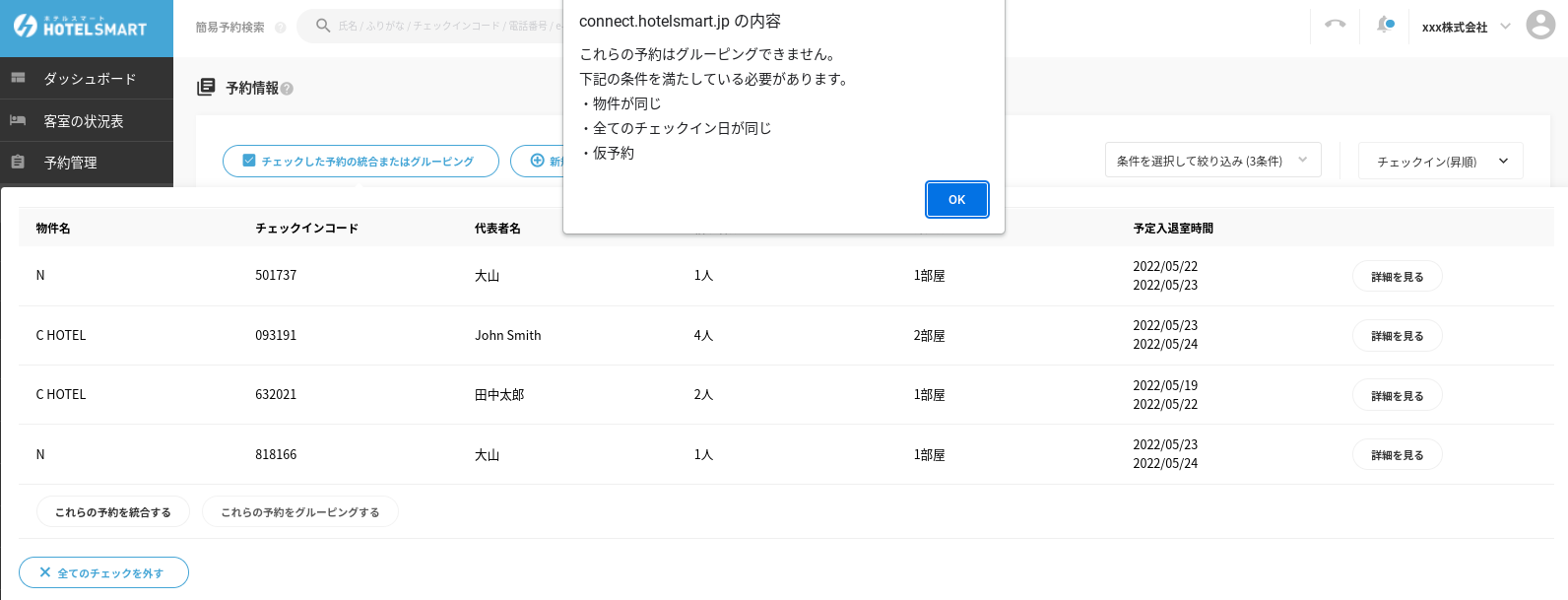Open the notification bell
The width and height of the screenshot is (1568, 600).
click(1385, 26)
